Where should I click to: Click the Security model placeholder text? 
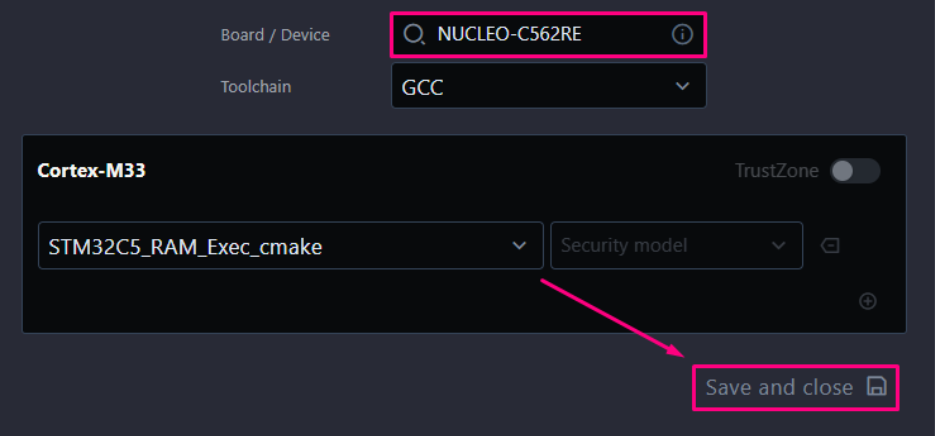coord(624,245)
